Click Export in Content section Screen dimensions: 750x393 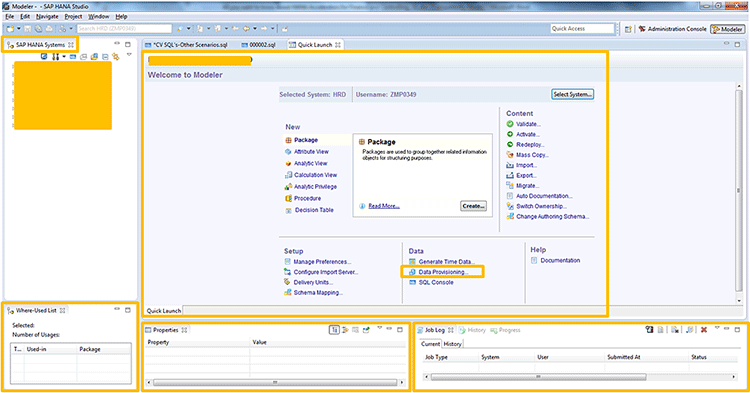[x=526, y=175]
